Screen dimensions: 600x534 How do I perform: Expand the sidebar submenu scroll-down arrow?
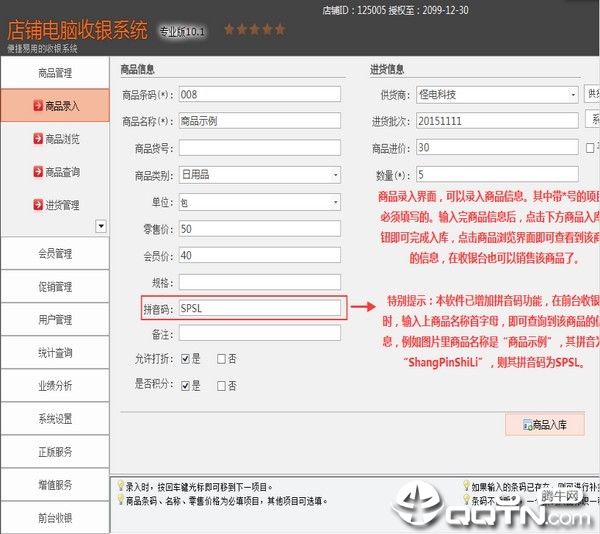[101, 226]
